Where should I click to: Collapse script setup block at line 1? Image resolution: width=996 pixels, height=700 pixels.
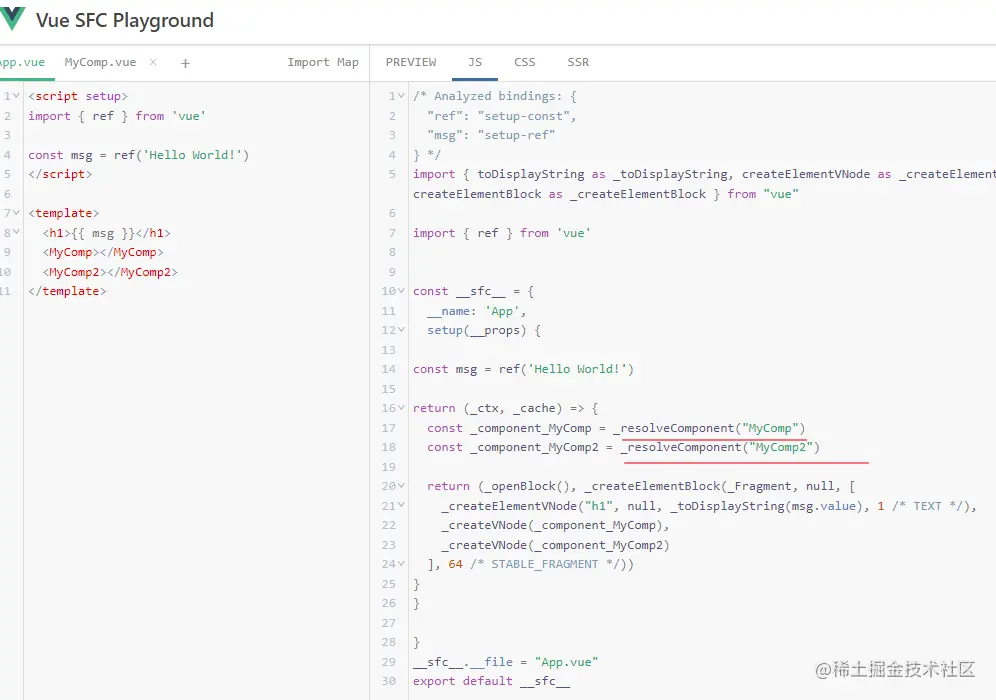click(17, 96)
